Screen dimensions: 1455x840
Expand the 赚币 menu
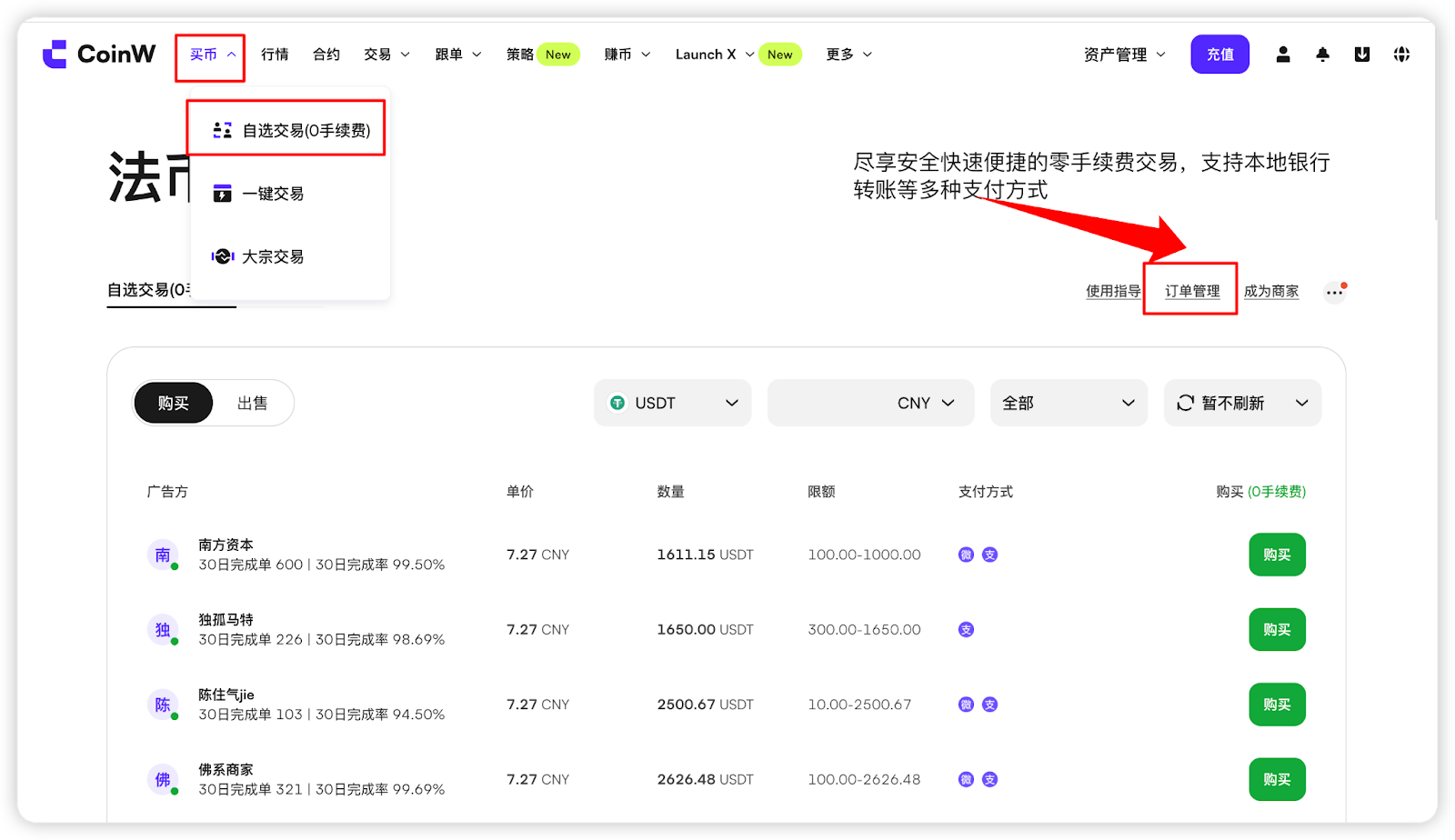[x=627, y=55]
